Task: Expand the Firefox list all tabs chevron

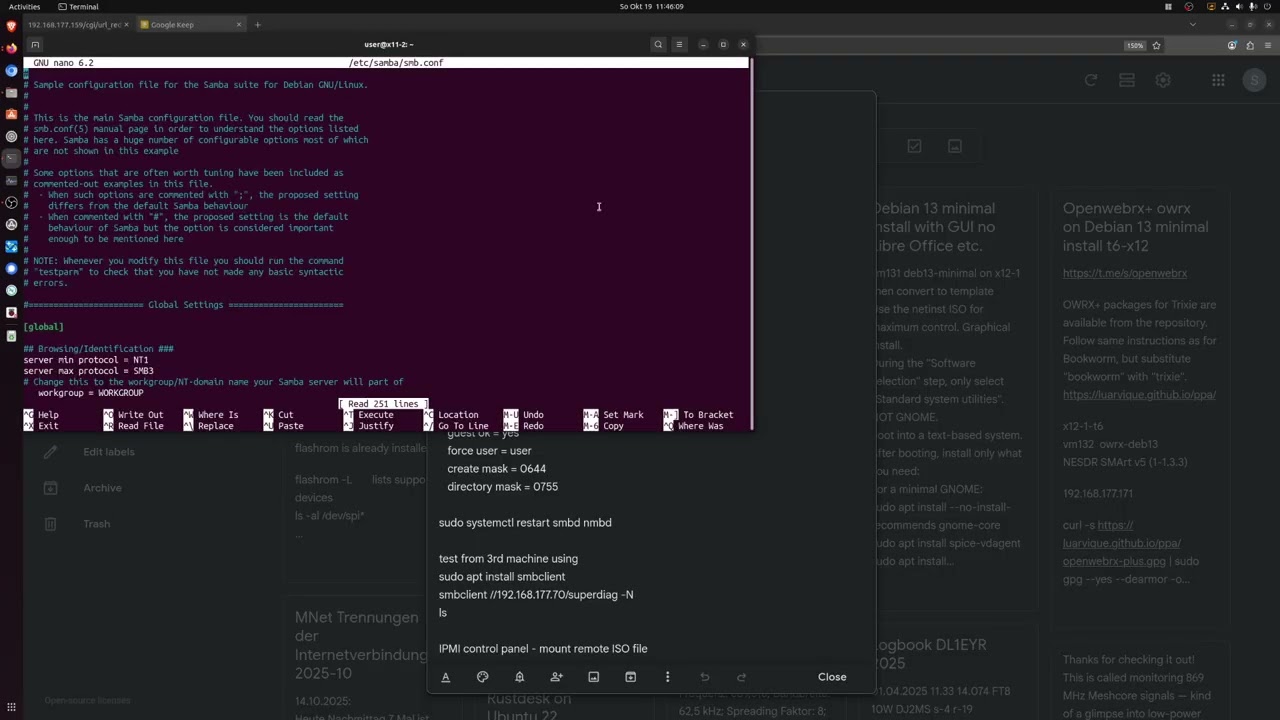Action: pyautogui.click(x=1192, y=24)
